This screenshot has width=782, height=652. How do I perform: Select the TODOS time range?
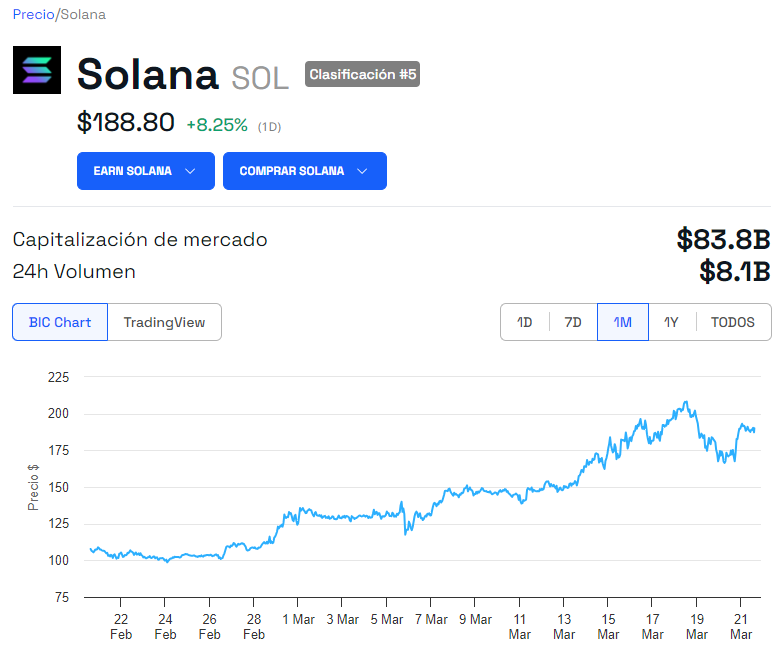pos(733,322)
